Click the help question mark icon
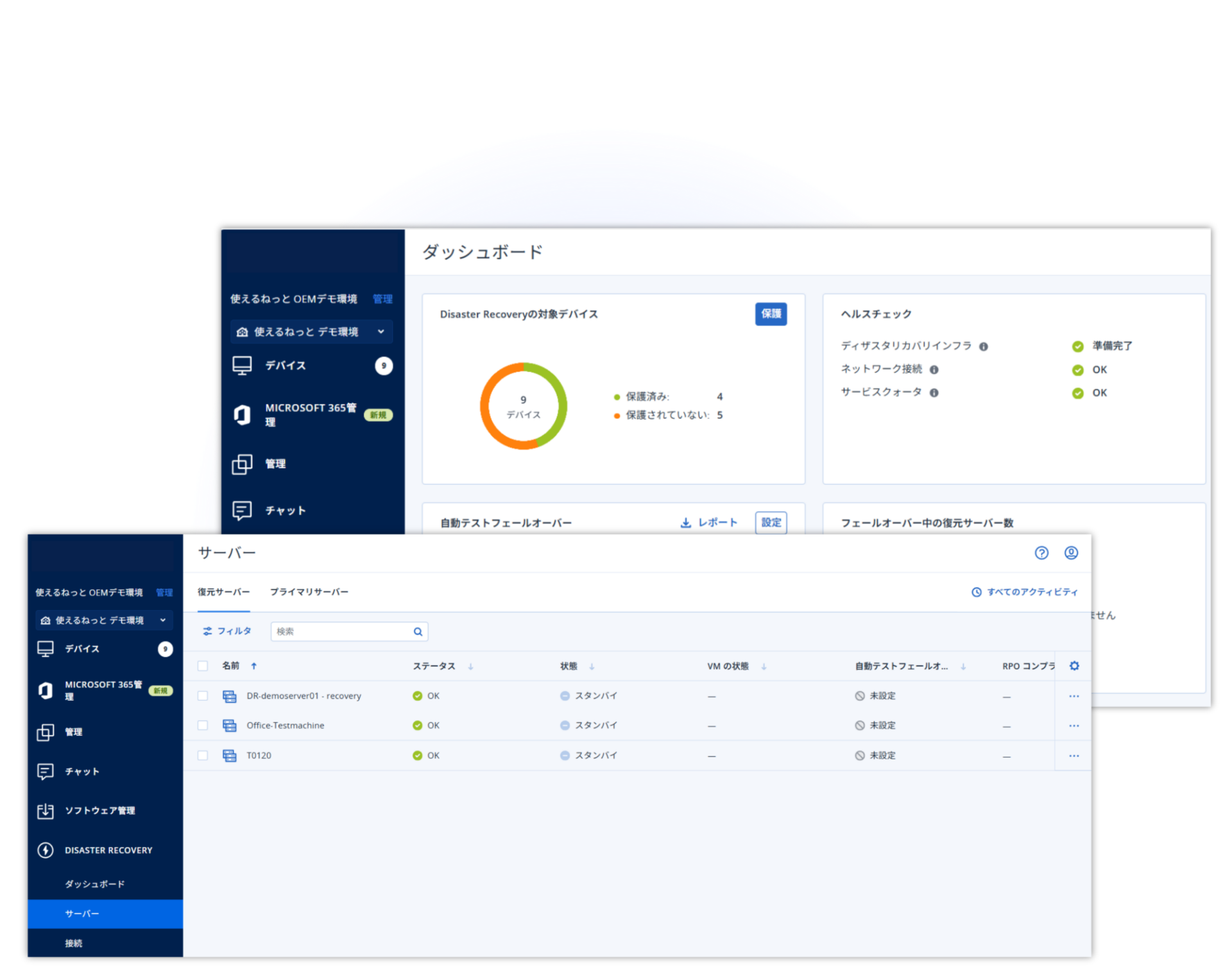 click(x=1041, y=553)
